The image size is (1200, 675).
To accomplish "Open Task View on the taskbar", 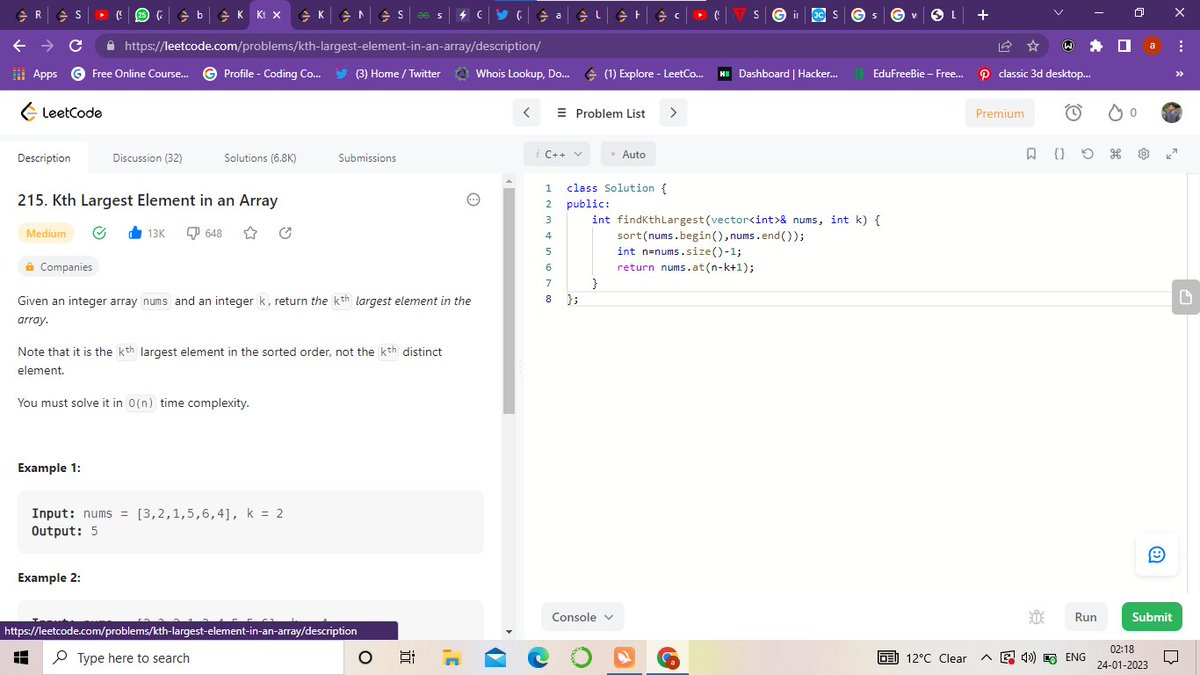I will point(407,658).
